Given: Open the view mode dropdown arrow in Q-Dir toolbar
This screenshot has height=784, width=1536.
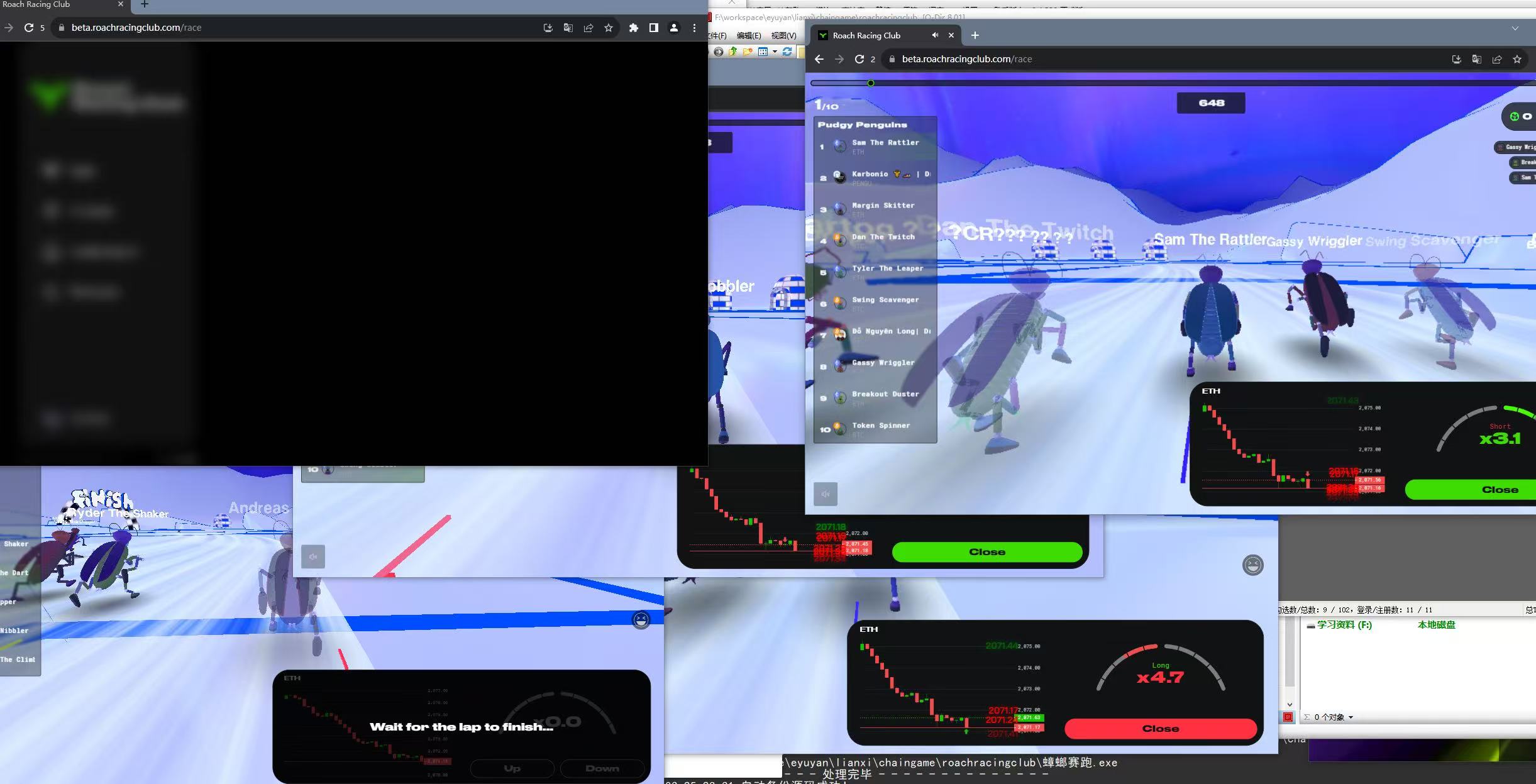Looking at the screenshot, I should click(x=775, y=52).
